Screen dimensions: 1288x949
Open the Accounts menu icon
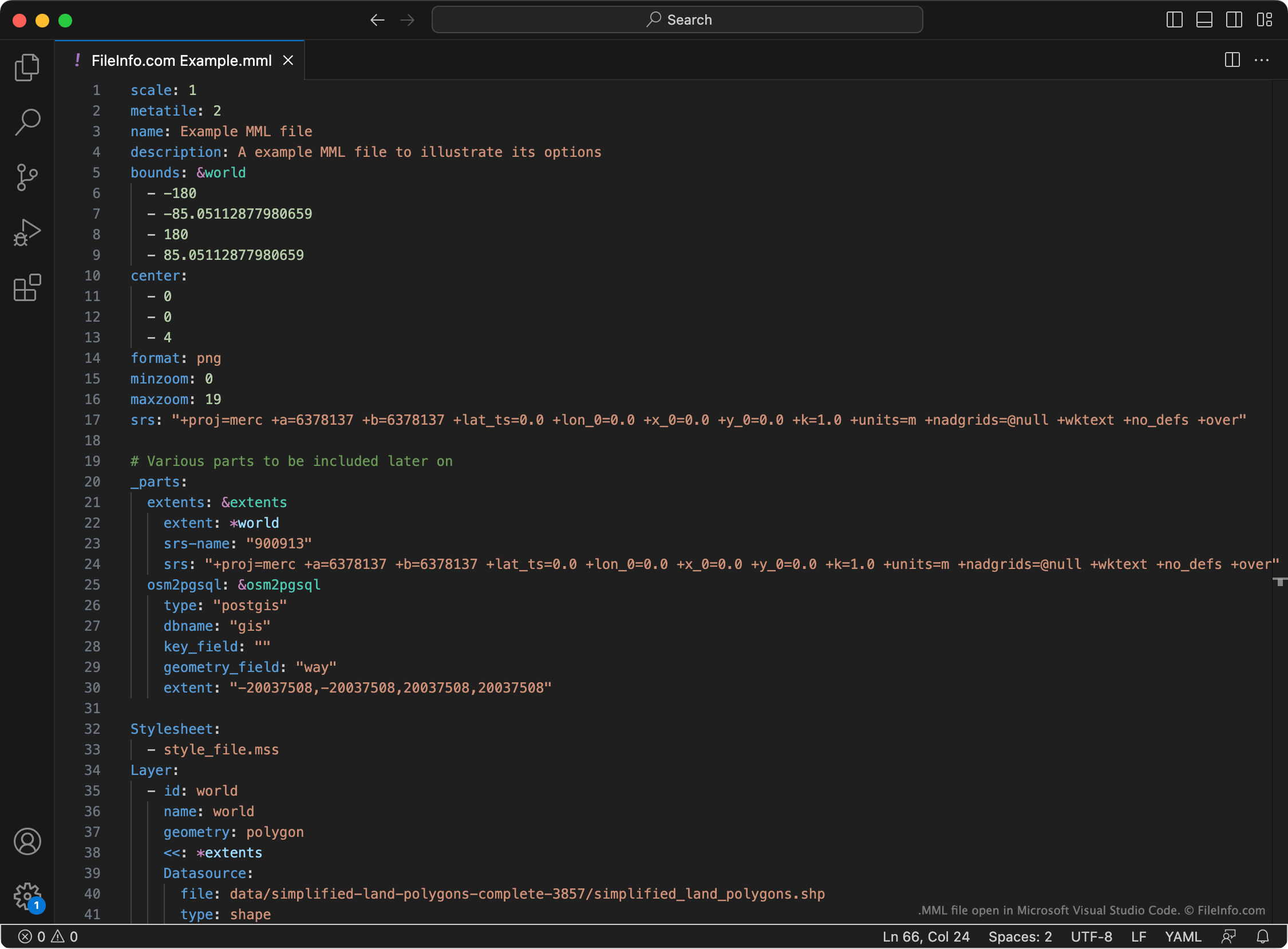click(x=27, y=841)
